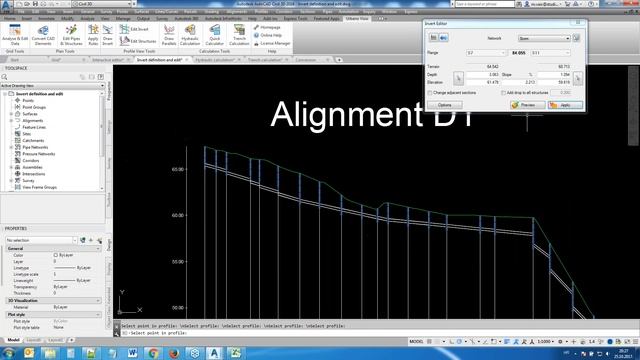Screen dimensions: 640x360
Task: Open the Home ribbon tab
Action: 9,19
